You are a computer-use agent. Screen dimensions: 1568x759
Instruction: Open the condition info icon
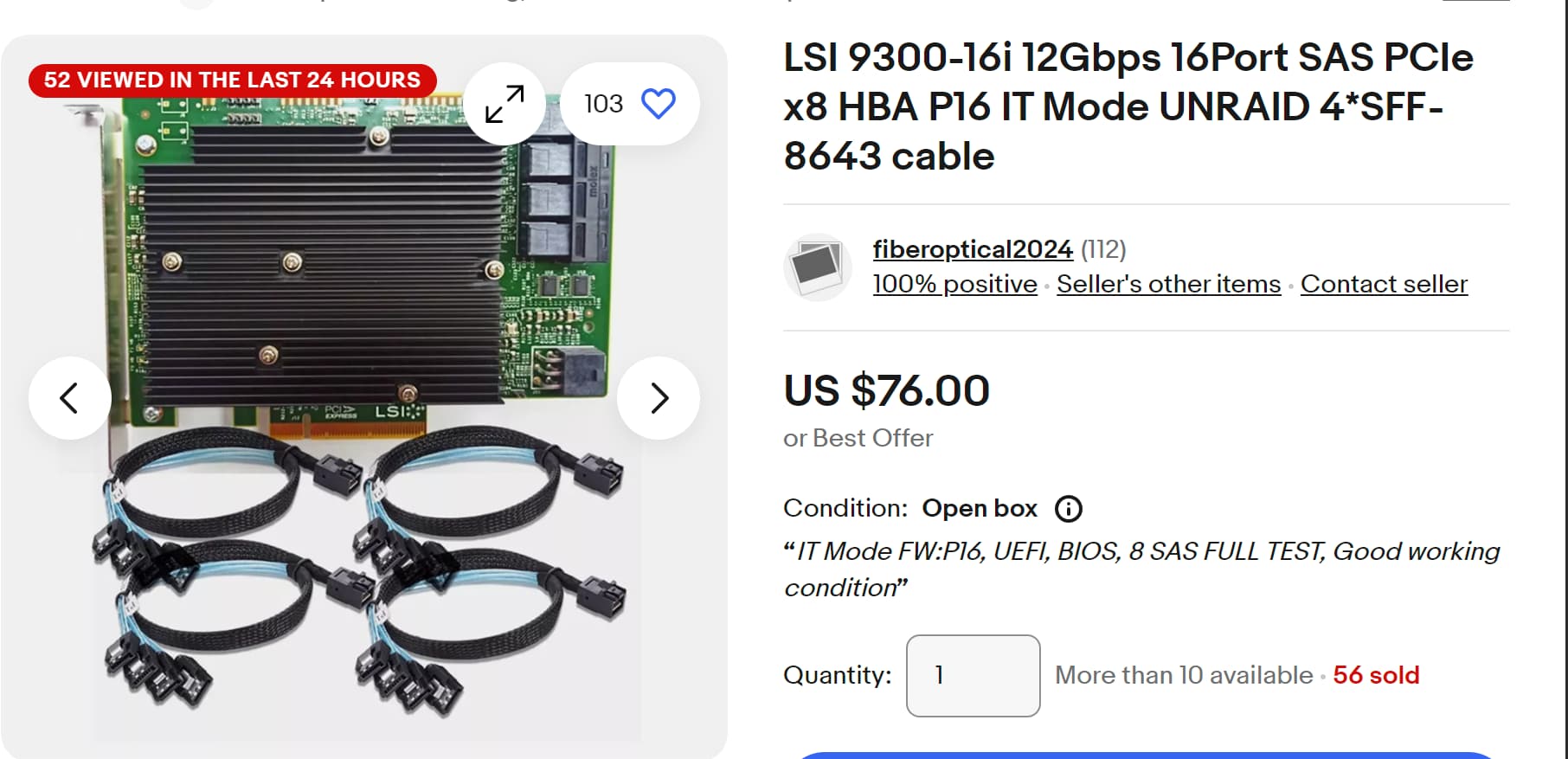tap(1069, 509)
